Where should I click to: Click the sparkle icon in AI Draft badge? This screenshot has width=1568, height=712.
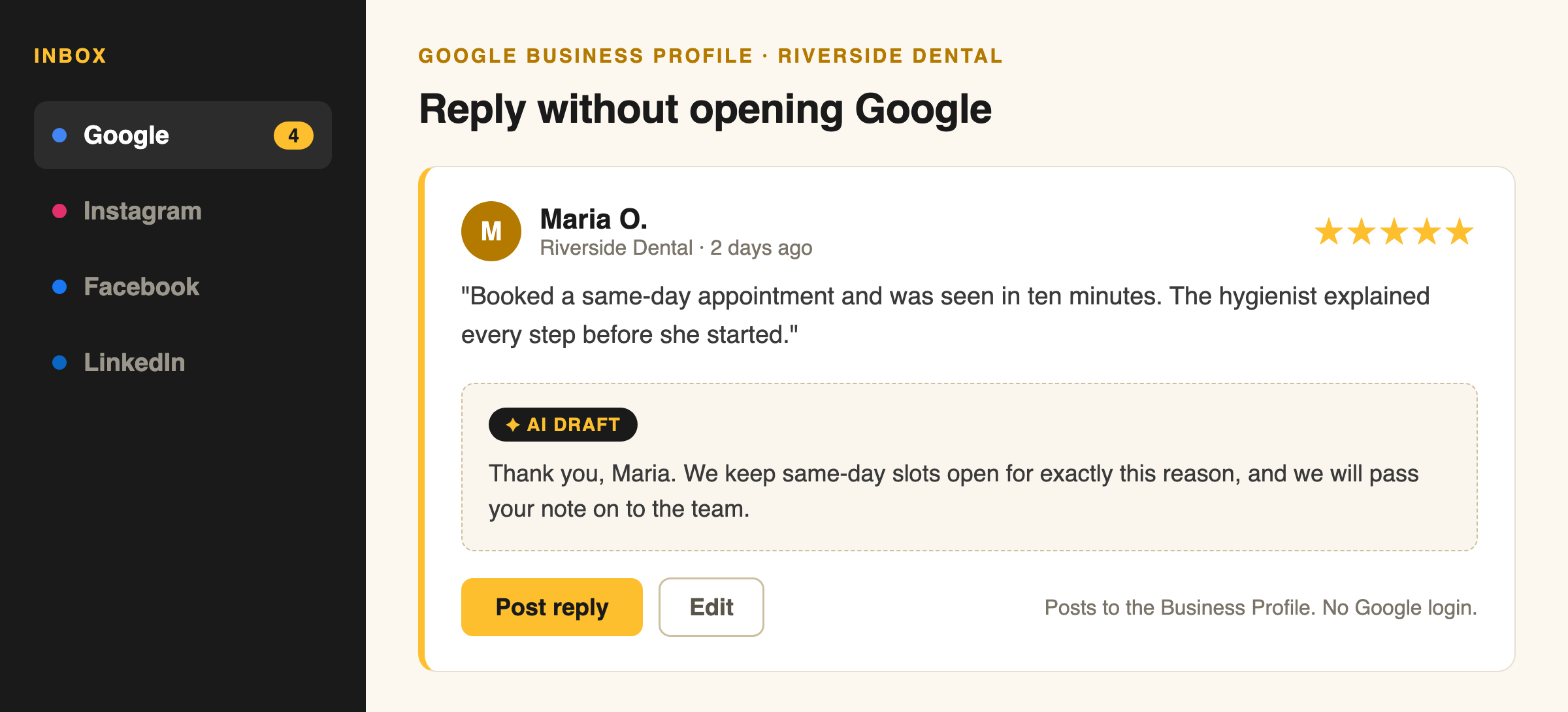tap(513, 425)
